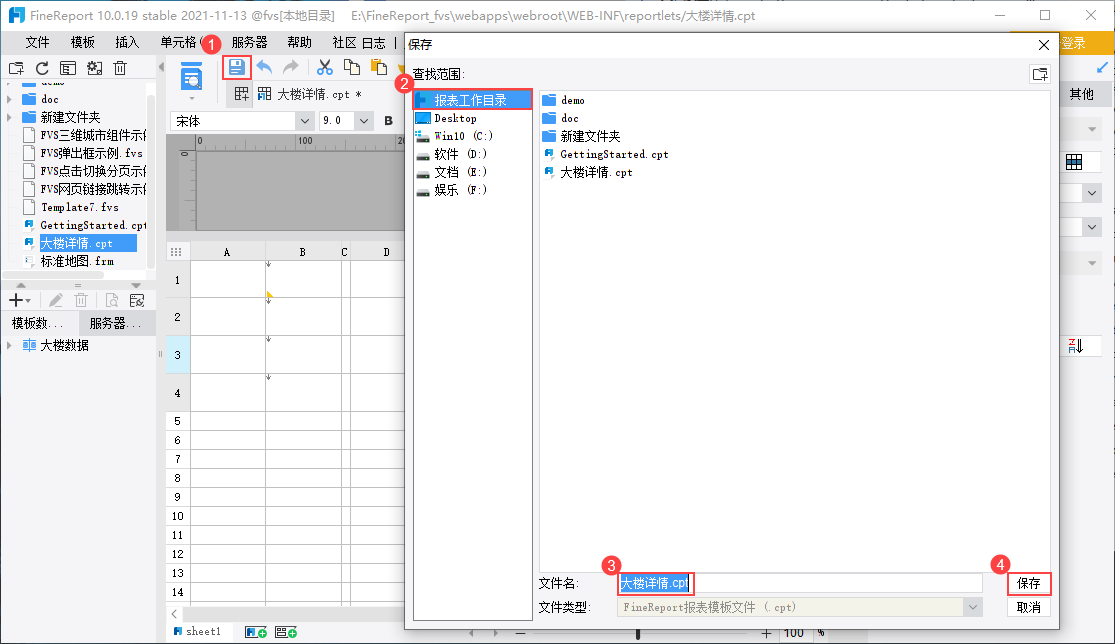Select 报表工作目录 in location list

pos(472,100)
